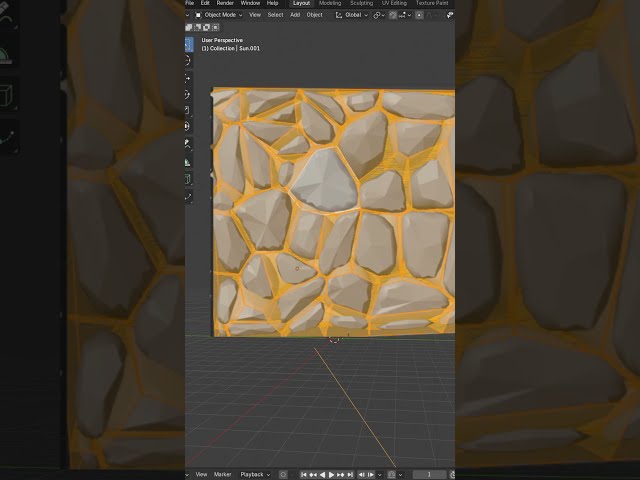Open the editor type dropdown in viewport header
640x480 pixels.
[187, 15]
